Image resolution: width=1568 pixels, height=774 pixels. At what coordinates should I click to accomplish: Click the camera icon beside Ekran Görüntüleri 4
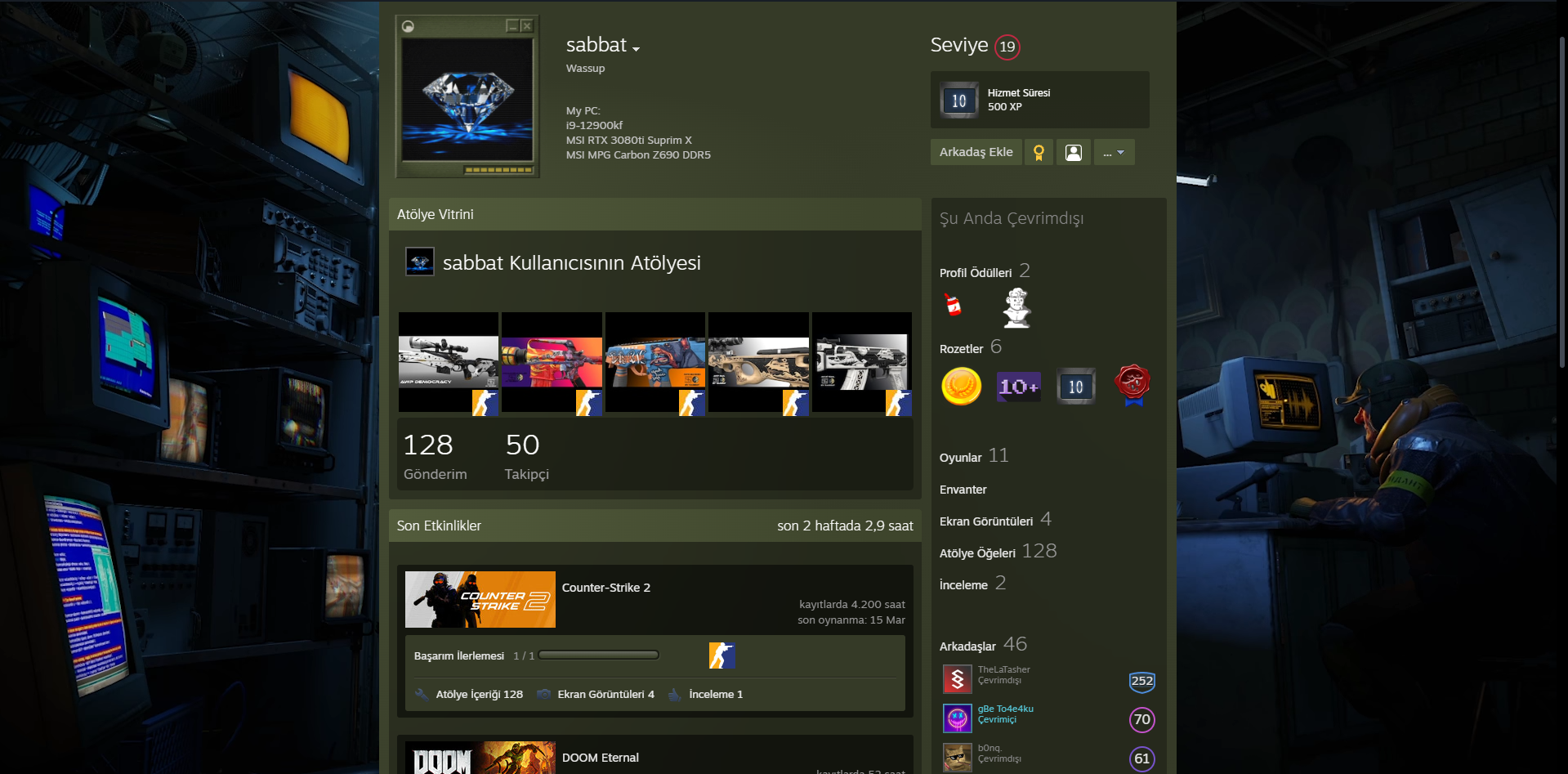point(543,695)
